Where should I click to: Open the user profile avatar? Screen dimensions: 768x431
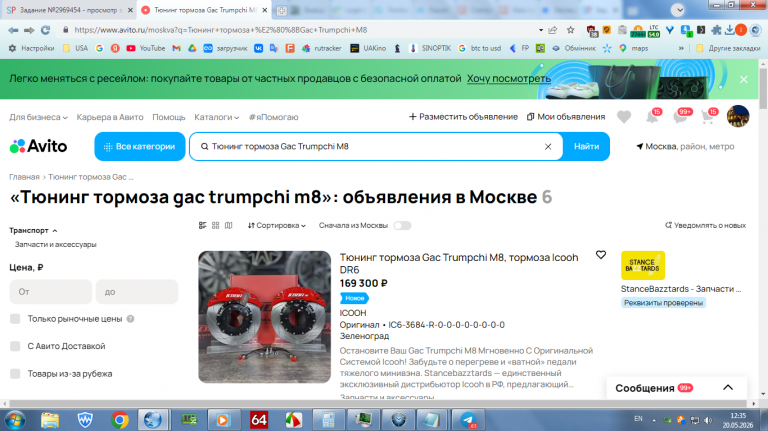pos(738,117)
